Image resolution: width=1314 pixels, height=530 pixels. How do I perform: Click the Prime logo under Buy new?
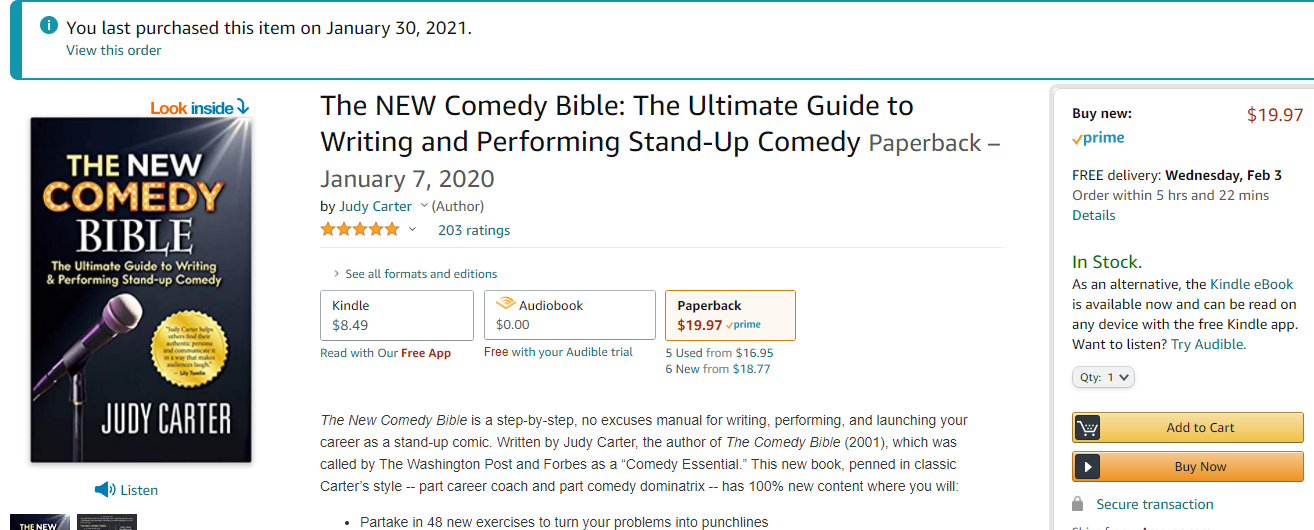coord(1098,138)
